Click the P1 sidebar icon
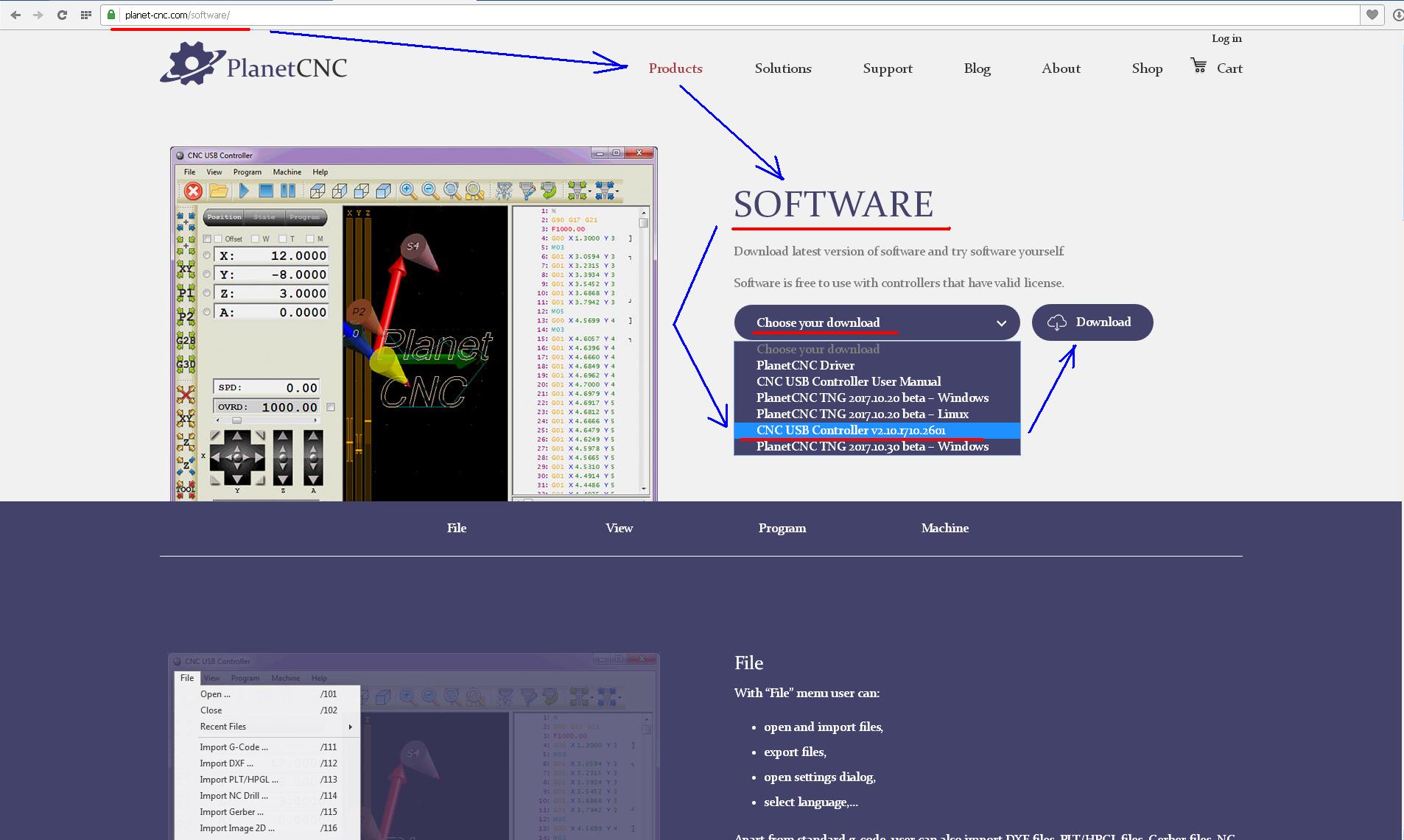Image resolution: width=1404 pixels, height=840 pixels. [186, 293]
